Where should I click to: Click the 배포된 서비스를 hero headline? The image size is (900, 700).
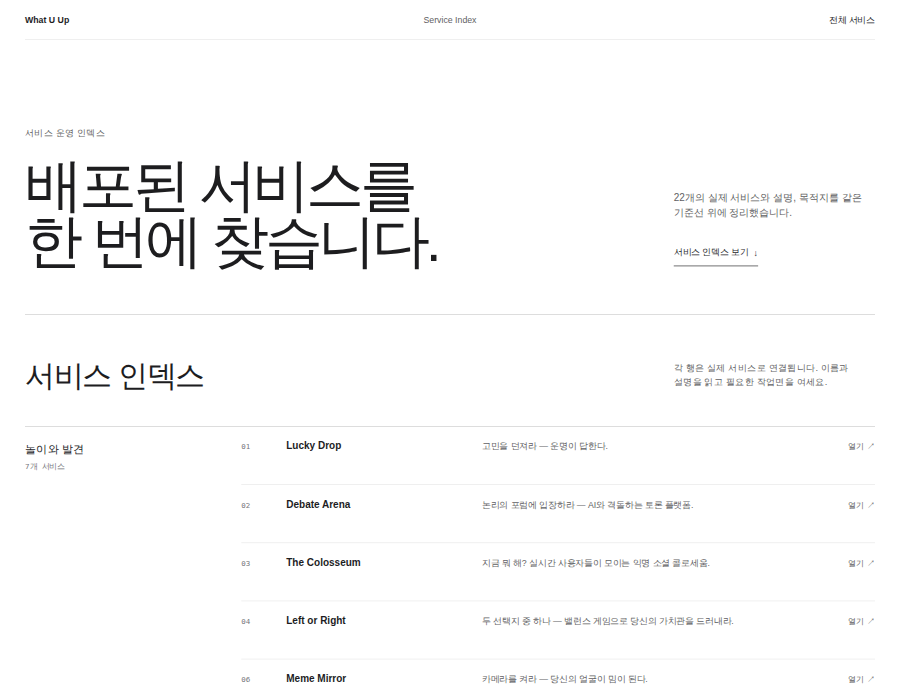pyautogui.click(x=231, y=215)
